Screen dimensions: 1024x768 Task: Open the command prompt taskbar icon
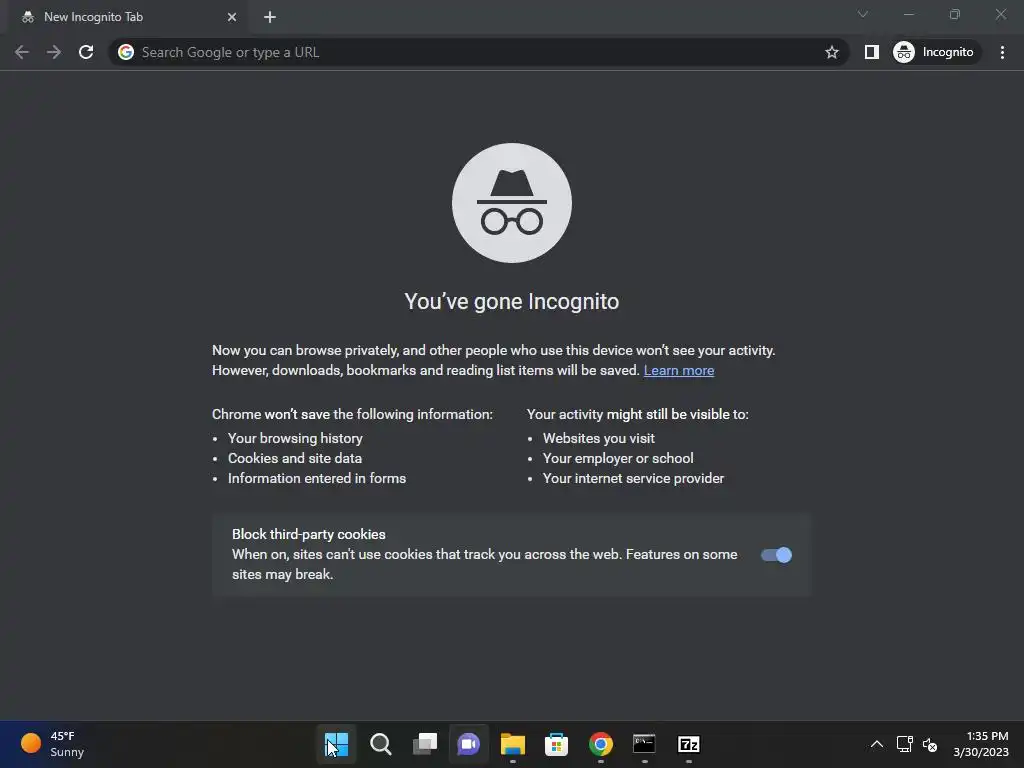point(645,744)
